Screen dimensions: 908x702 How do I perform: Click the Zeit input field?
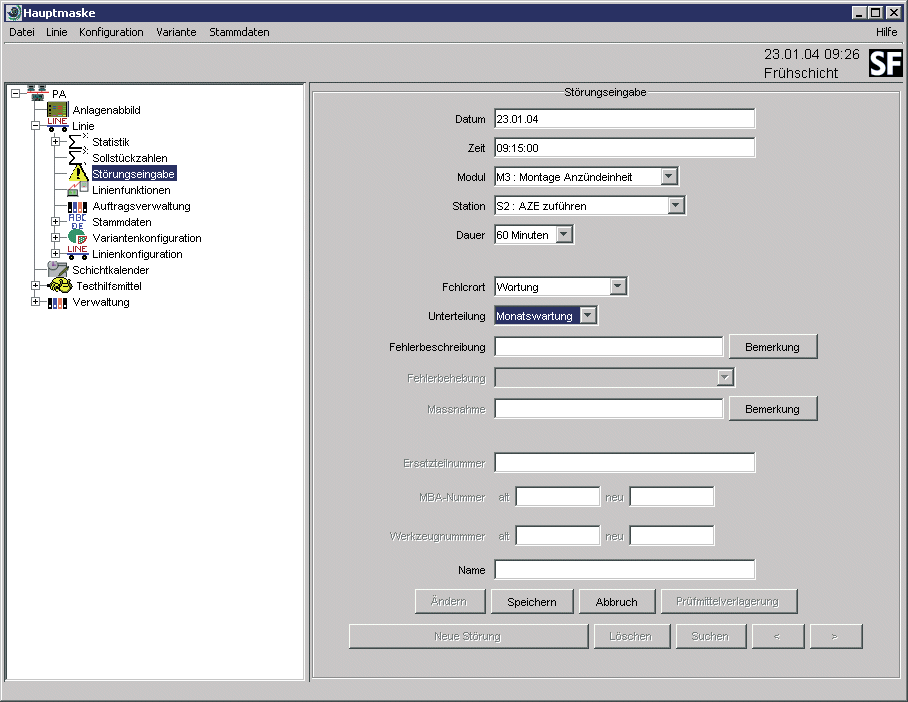[x=624, y=148]
